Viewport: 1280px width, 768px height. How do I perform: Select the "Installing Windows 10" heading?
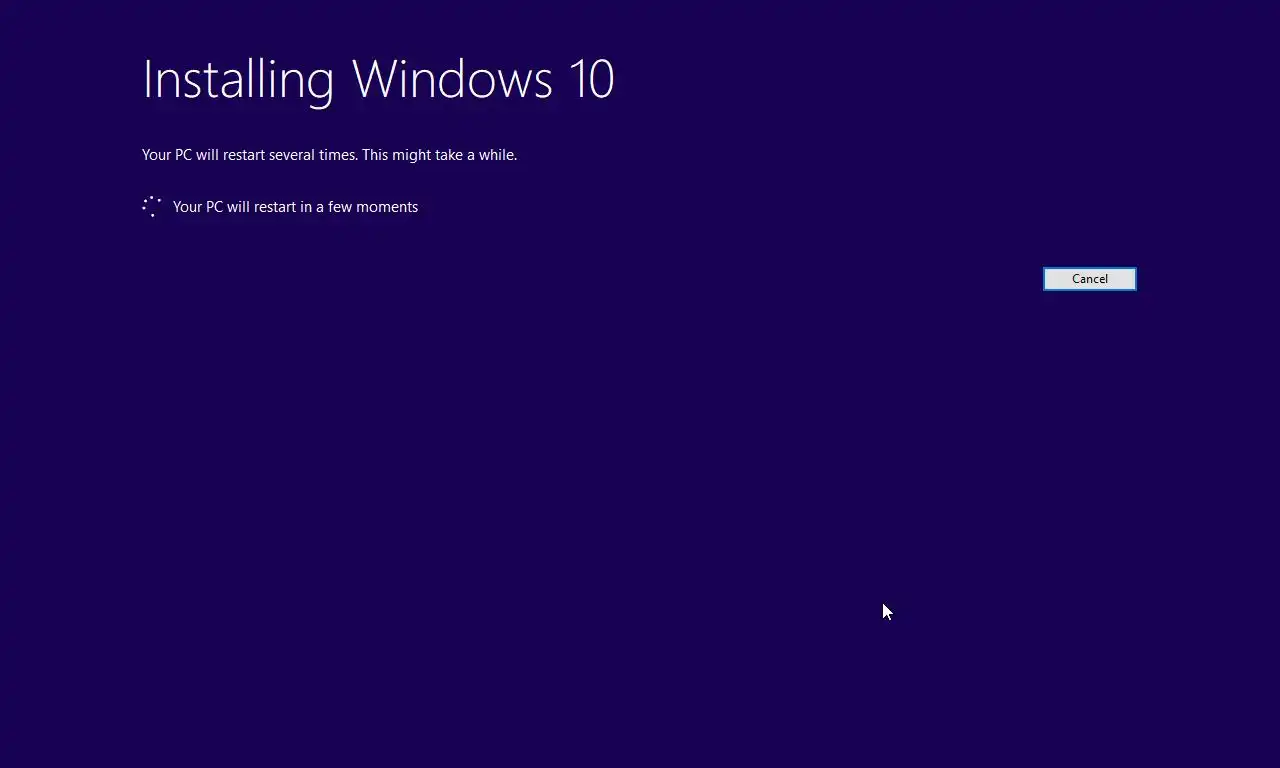click(378, 79)
